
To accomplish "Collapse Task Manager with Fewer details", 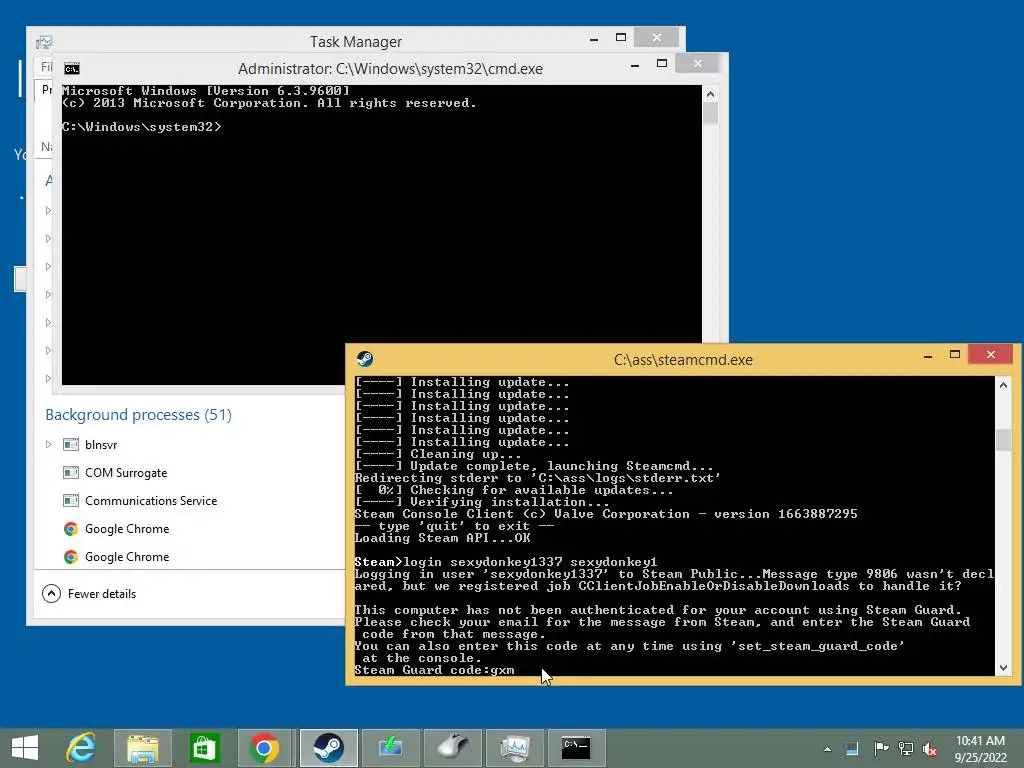I will (x=89, y=594).
